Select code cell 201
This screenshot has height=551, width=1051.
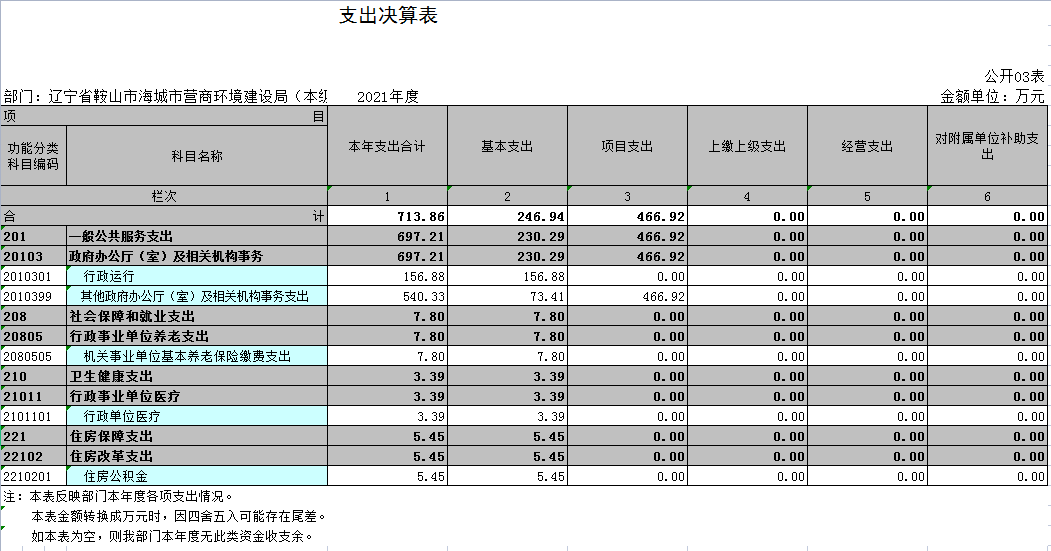tap(34, 236)
